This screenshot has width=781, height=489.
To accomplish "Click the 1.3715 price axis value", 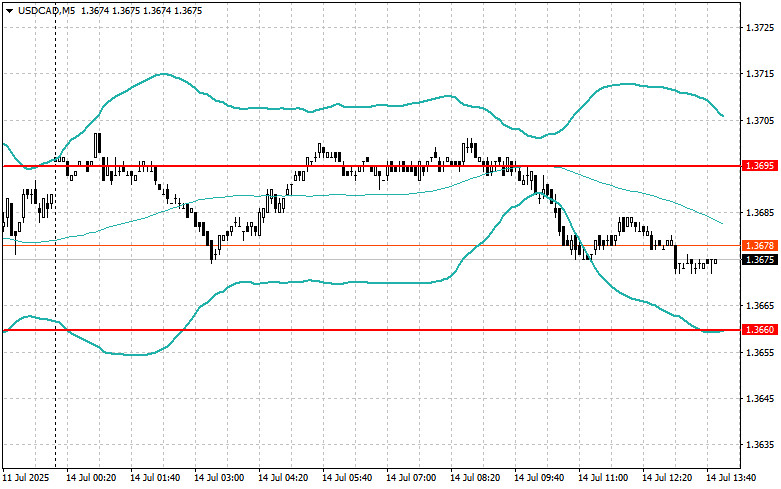I will point(760,74).
